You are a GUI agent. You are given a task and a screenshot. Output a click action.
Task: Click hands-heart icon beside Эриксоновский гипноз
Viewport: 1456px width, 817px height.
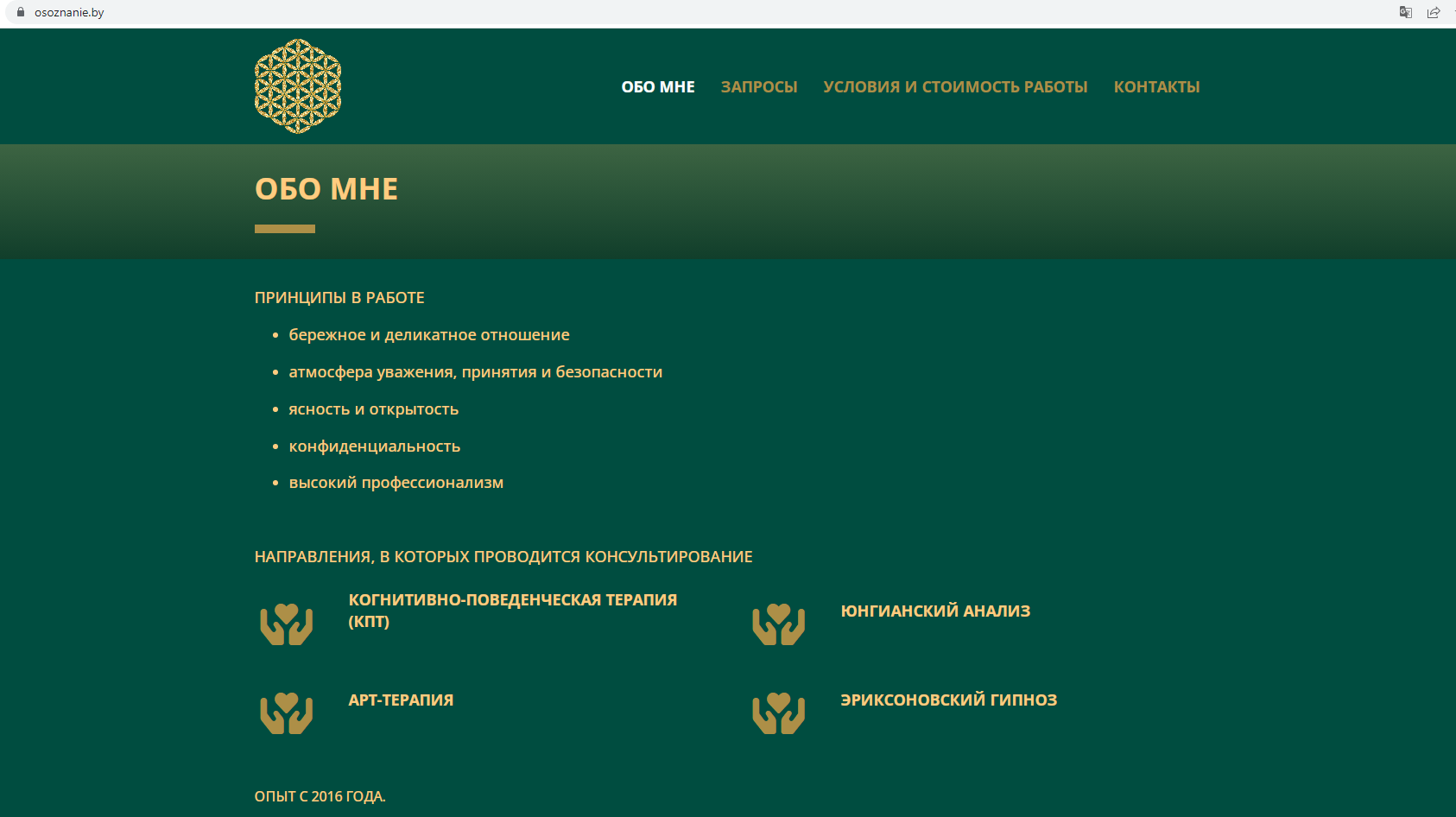[x=778, y=713]
